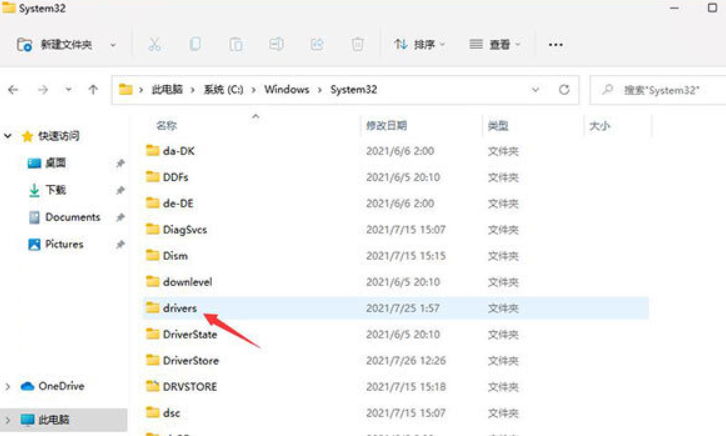Select the DDFs folder
The width and height of the screenshot is (726, 436).
point(175,177)
